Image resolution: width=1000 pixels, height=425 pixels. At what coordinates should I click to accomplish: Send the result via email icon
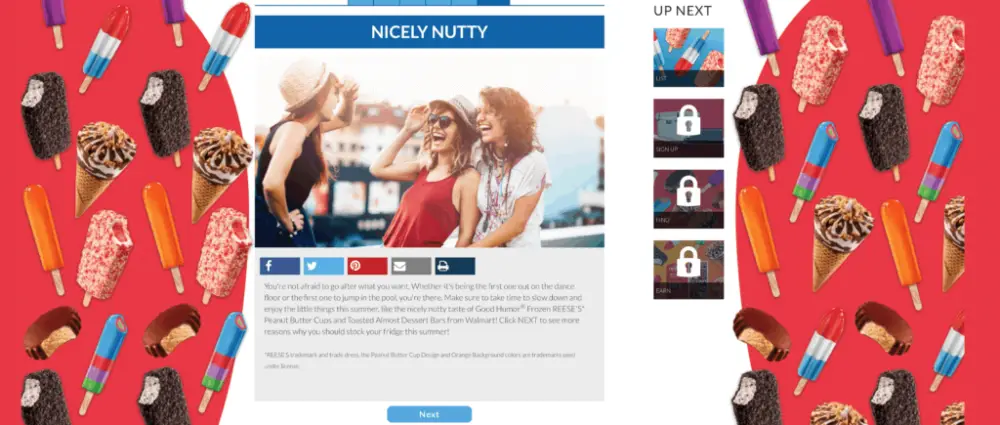click(x=411, y=266)
